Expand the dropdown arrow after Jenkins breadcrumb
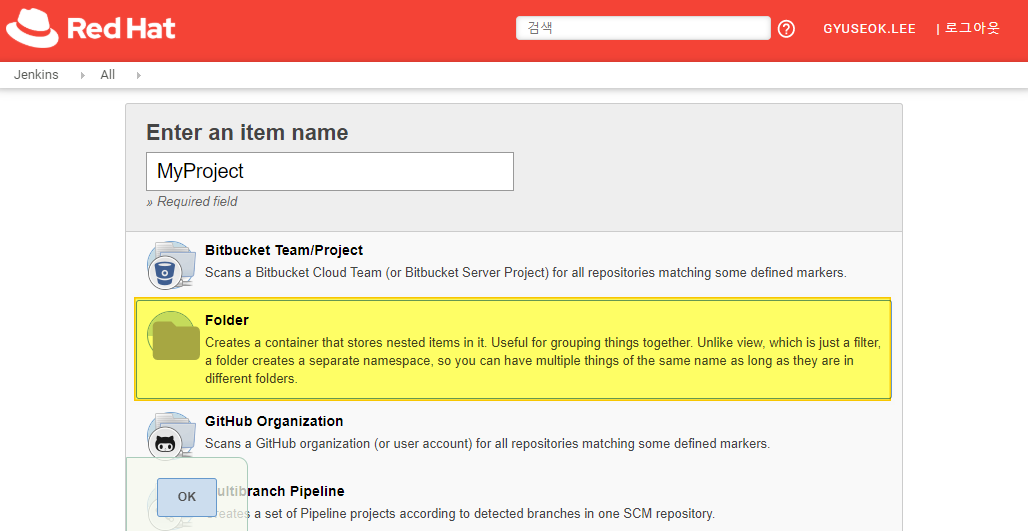Viewport: 1028px width, 531px height. [x=82, y=75]
